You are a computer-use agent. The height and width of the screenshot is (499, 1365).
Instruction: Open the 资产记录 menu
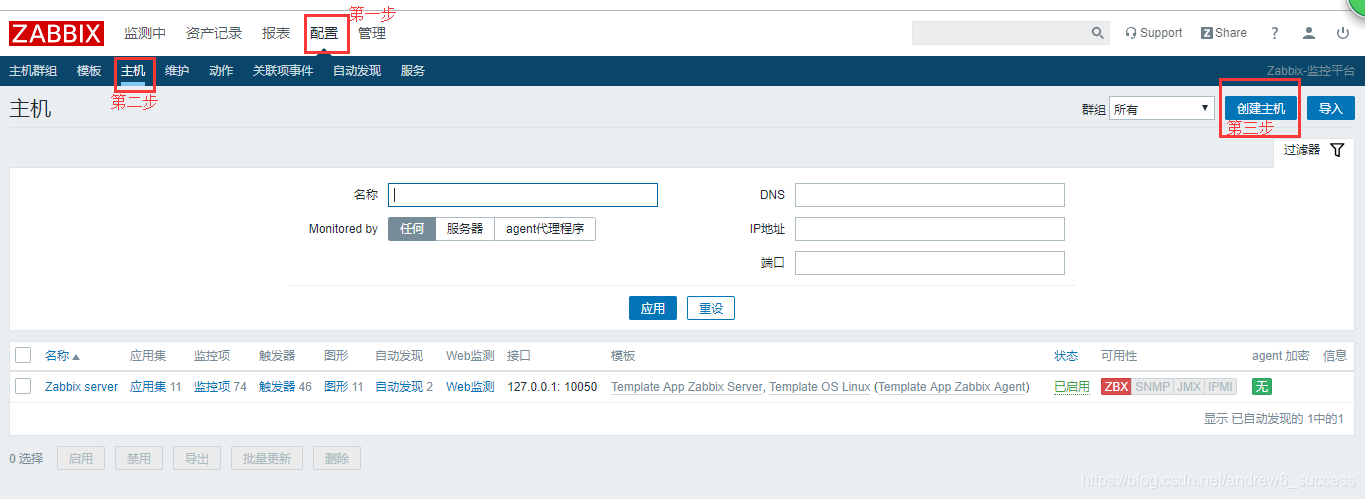(214, 33)
